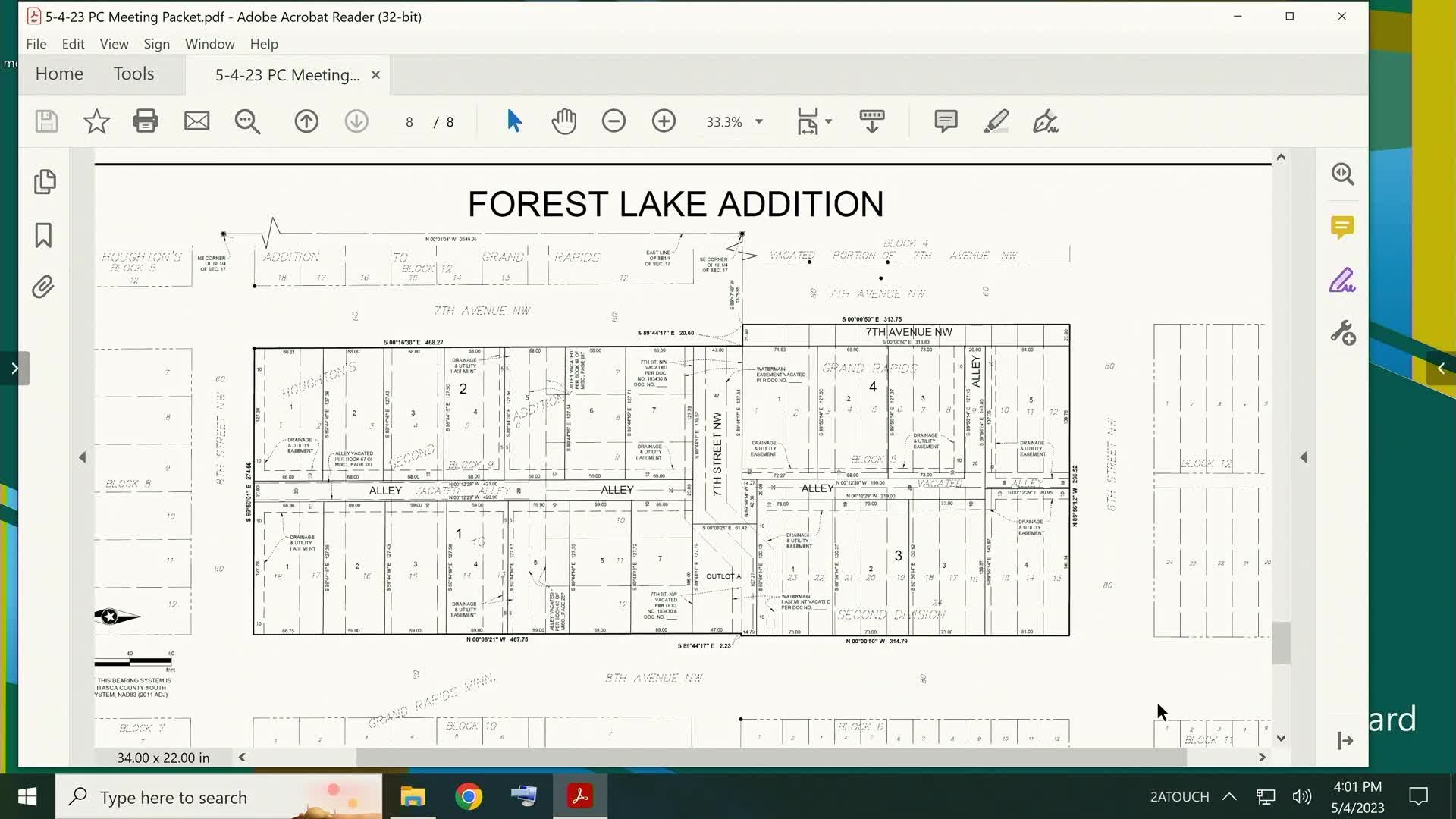The height and width of the screenshot is (819, 1456).
Task: Close the 5-4-23 PC Meeting tab
Action: pyautogui.click(x=375, y=74)
